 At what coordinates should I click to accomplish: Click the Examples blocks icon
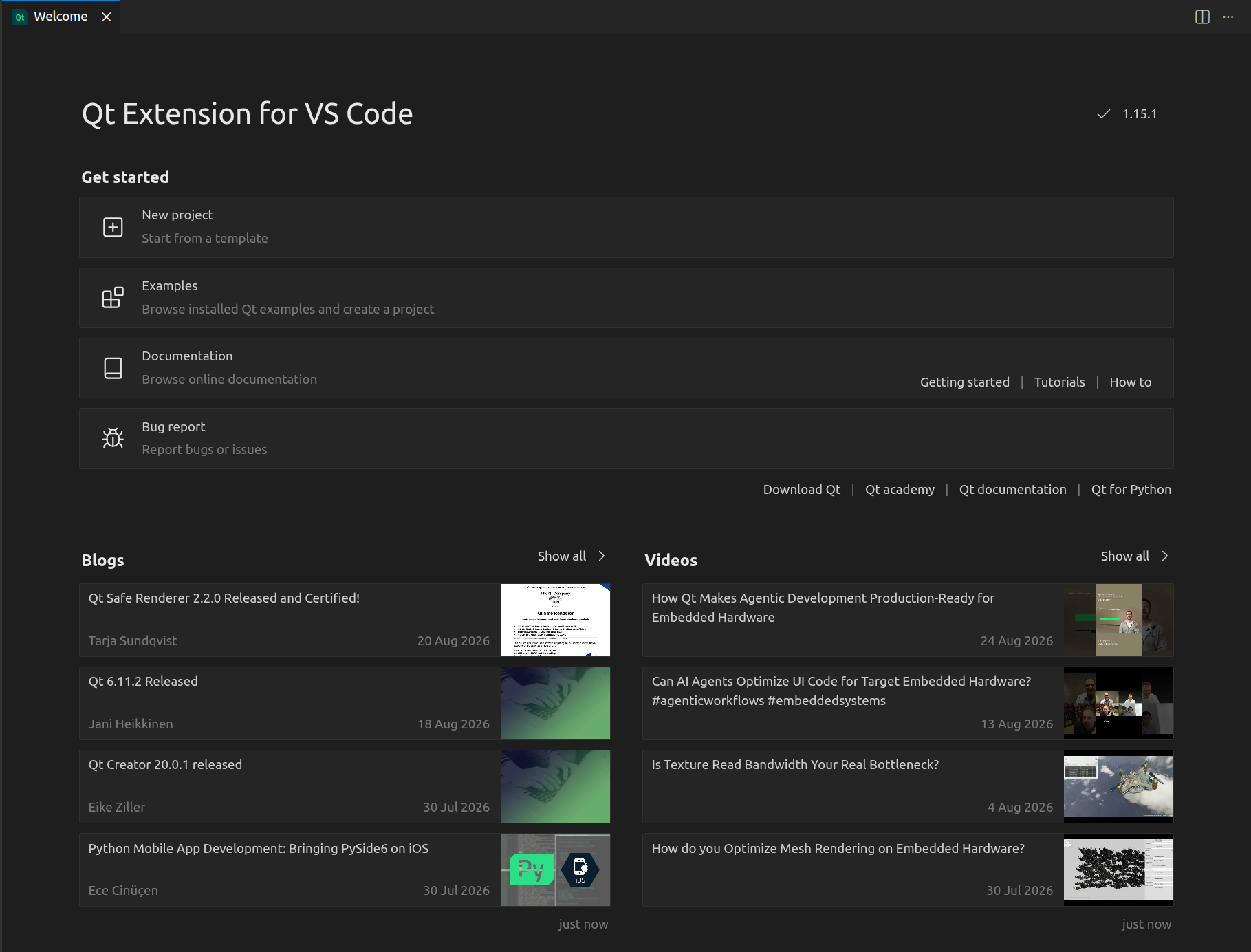pyautogui.click(x=113, y=298)
